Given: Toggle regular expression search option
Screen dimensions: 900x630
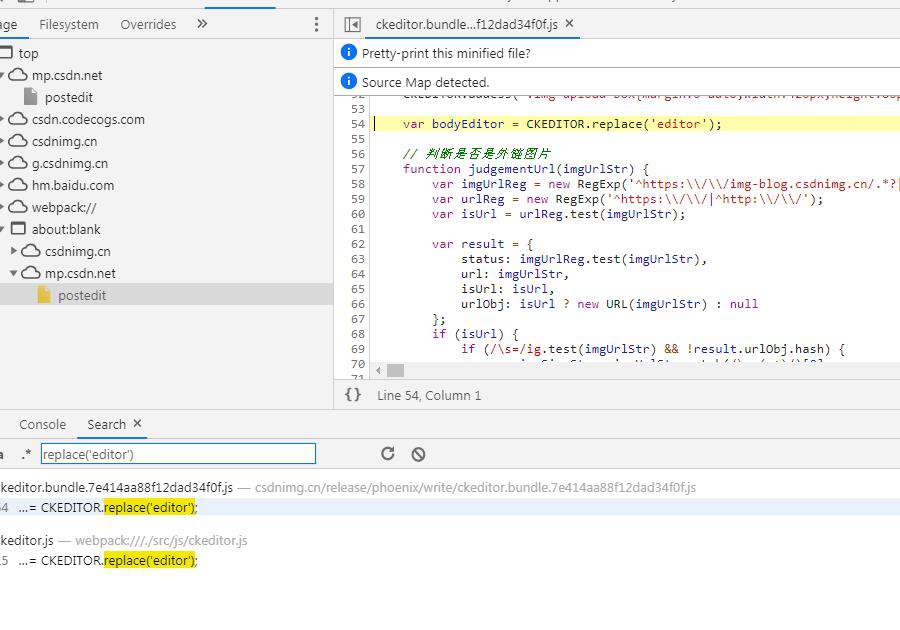Looking at the screenshot, I should click(x=26, y=454).
